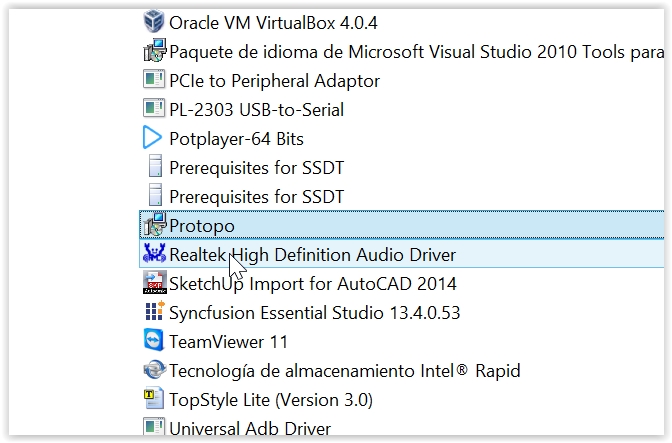The height and width of the screenshot is (443, 672).
Task: Click the Potplayer blue play triangle icon
Action: pos(152,138)
